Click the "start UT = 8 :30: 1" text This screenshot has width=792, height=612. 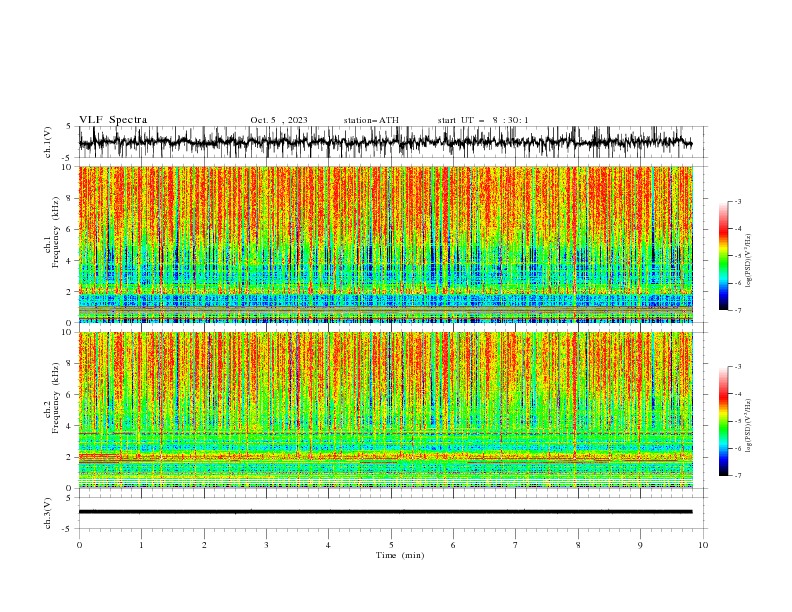point(483,120)
